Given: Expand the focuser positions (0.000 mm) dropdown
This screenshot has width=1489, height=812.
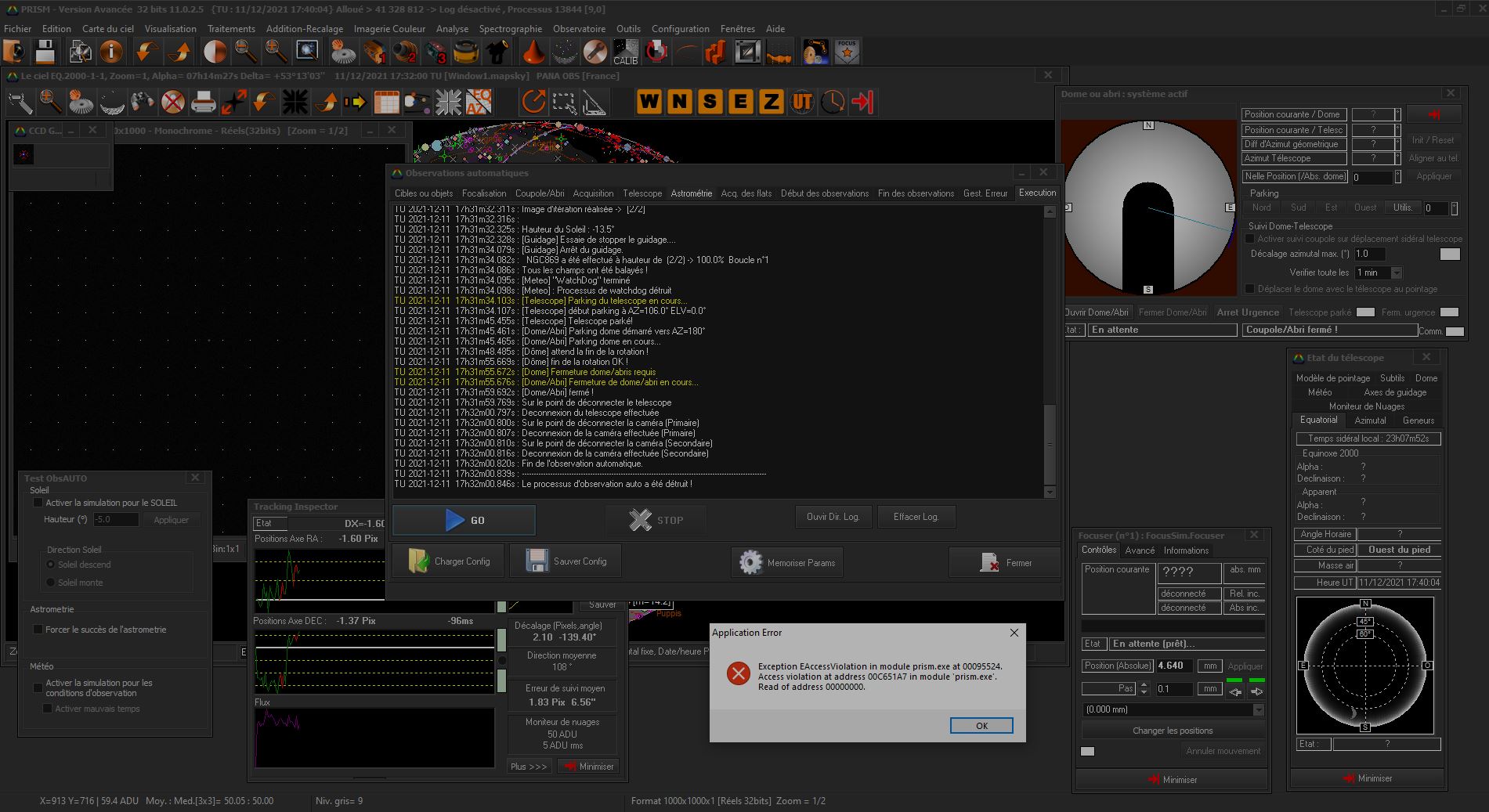Looking at the screenshot, I should pos(1258,709).
